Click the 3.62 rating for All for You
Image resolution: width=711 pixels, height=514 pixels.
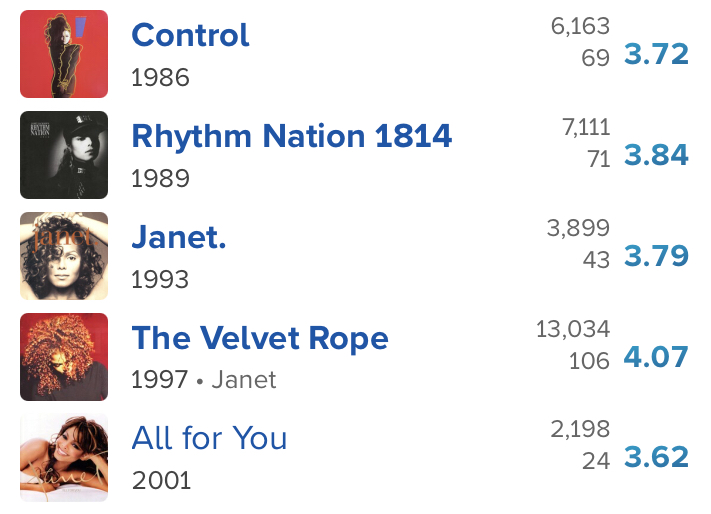656,457
